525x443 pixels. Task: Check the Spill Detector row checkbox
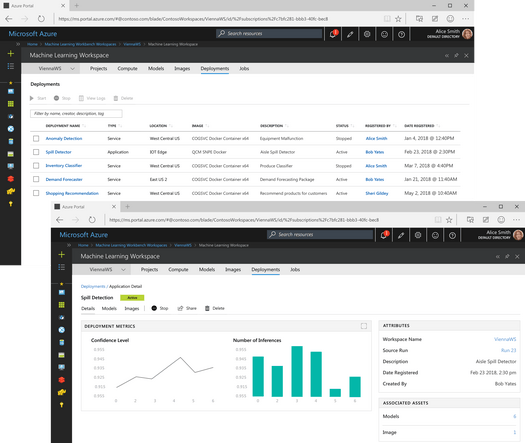click(36, 152)
